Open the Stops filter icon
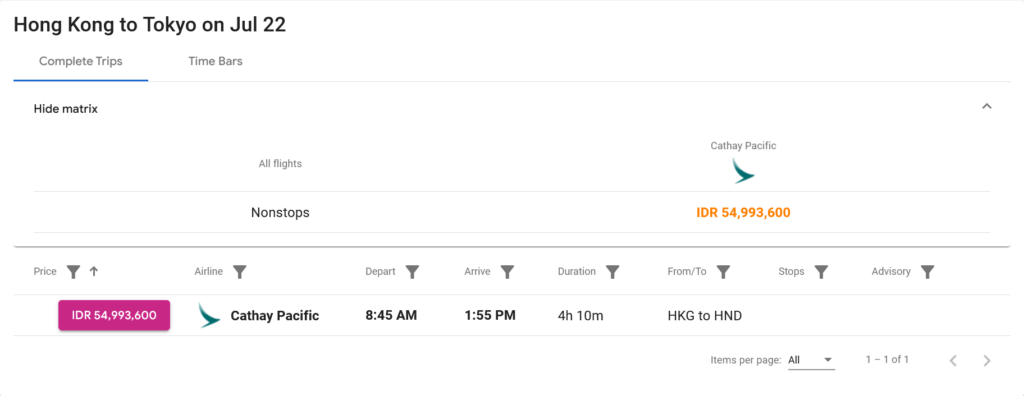This screenshot has height=396, width=1024. [822, 272]
